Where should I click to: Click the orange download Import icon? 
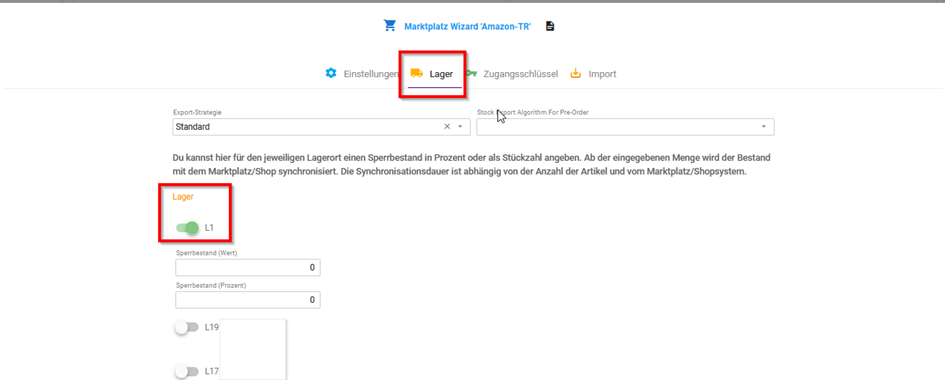point(576,73)
